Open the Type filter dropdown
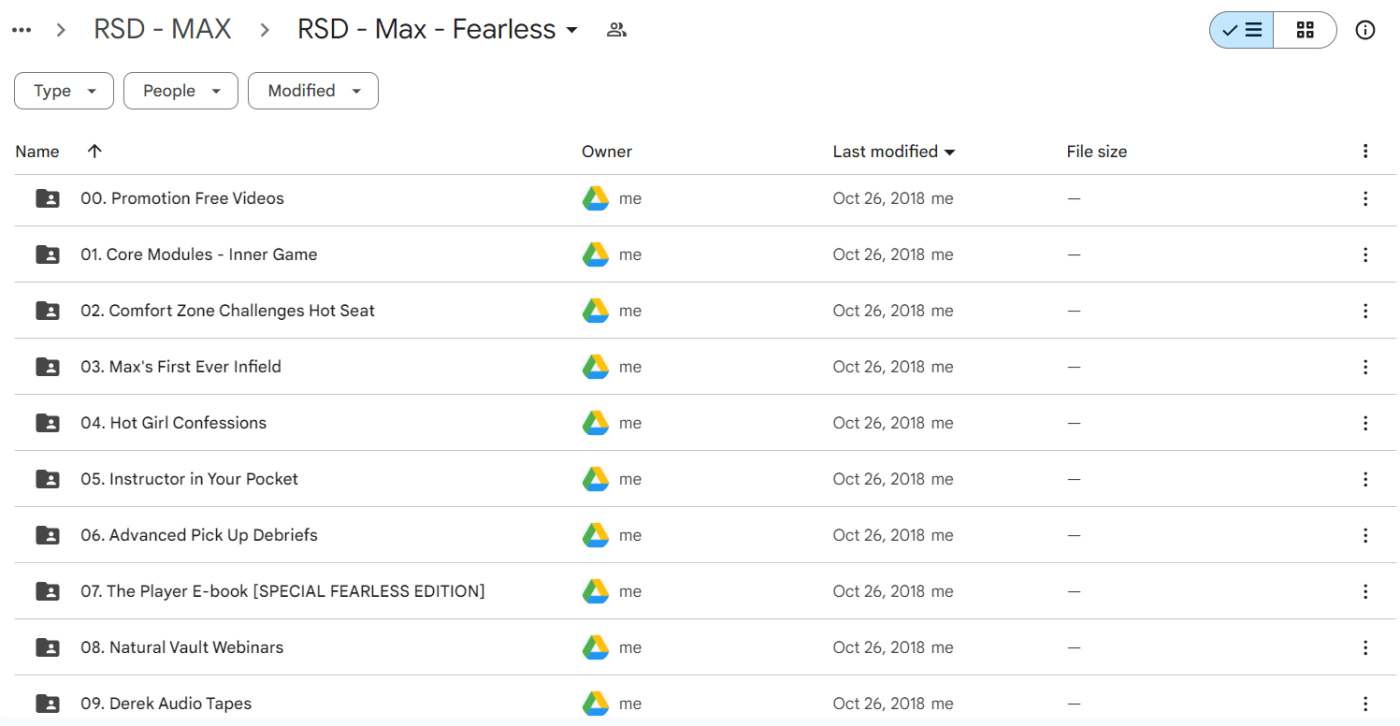The height and width of the screenshot is (726, 1400). click(63, 90)
